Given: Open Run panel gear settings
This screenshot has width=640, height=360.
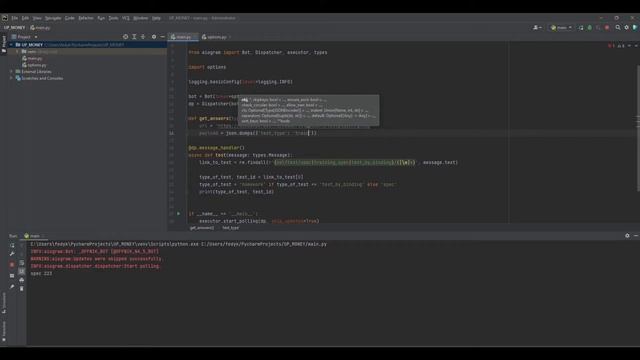Looking at the screenshot, I should 627,236.
